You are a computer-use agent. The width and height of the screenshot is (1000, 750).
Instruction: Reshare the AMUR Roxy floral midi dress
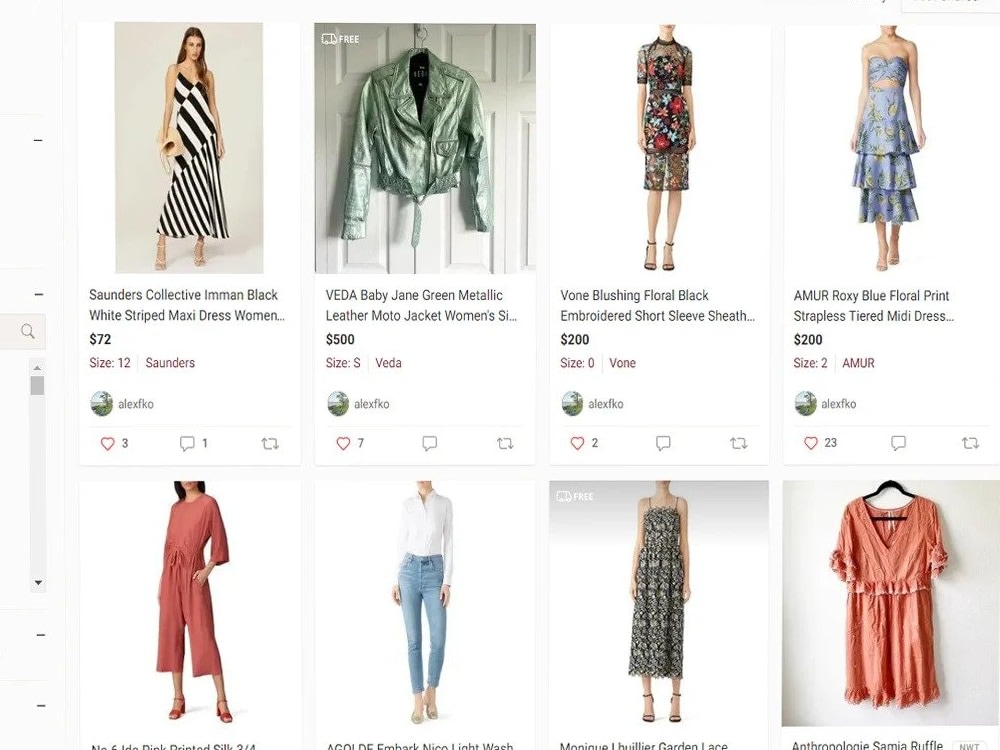[970, 443]
